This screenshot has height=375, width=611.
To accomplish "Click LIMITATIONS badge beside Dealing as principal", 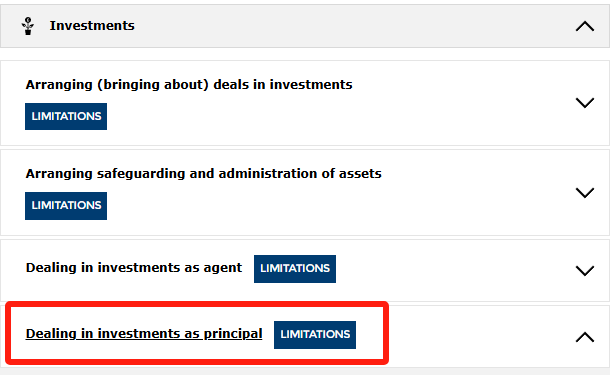I will [x=314, y=334].
